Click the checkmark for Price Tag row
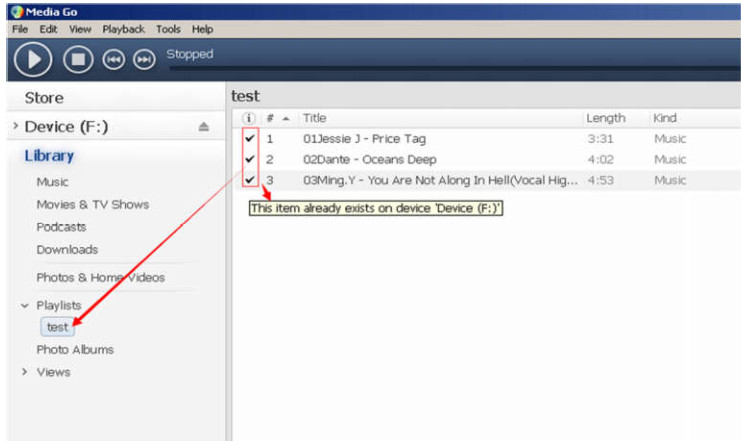Screen dimensions: 741x441 [x=250, y=138]
